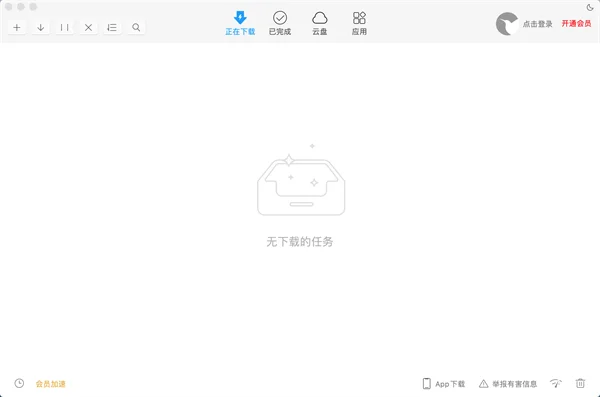The height and width of the screenshot is (397, 600).
Task: Click the clock scheduled-task icon at bottom
Action: coord(19,383)
